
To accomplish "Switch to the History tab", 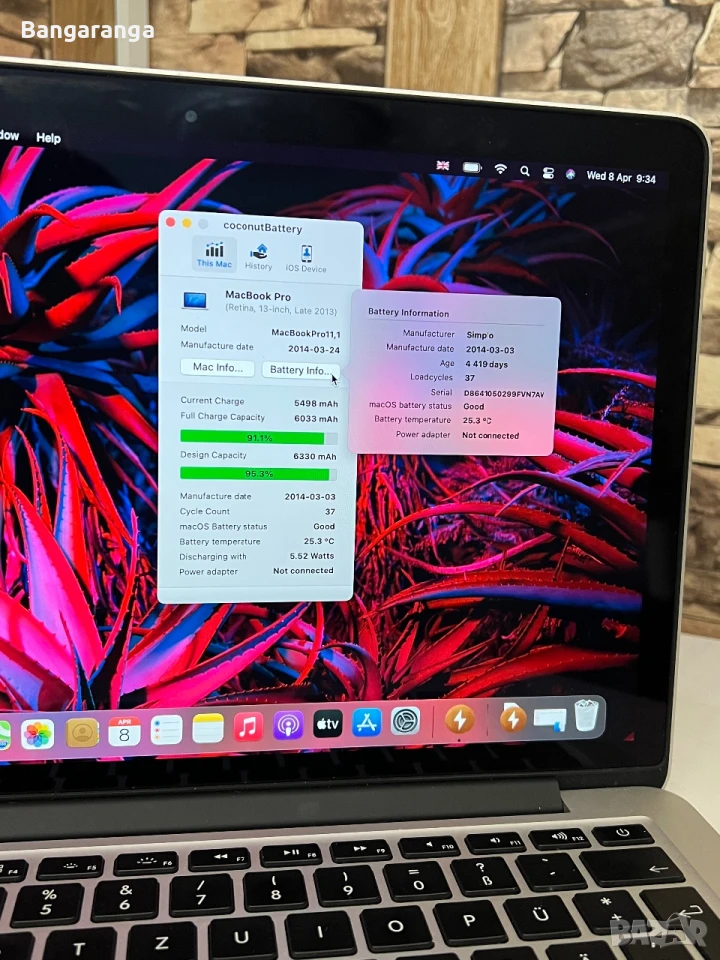I will click(x=258, y=257).
